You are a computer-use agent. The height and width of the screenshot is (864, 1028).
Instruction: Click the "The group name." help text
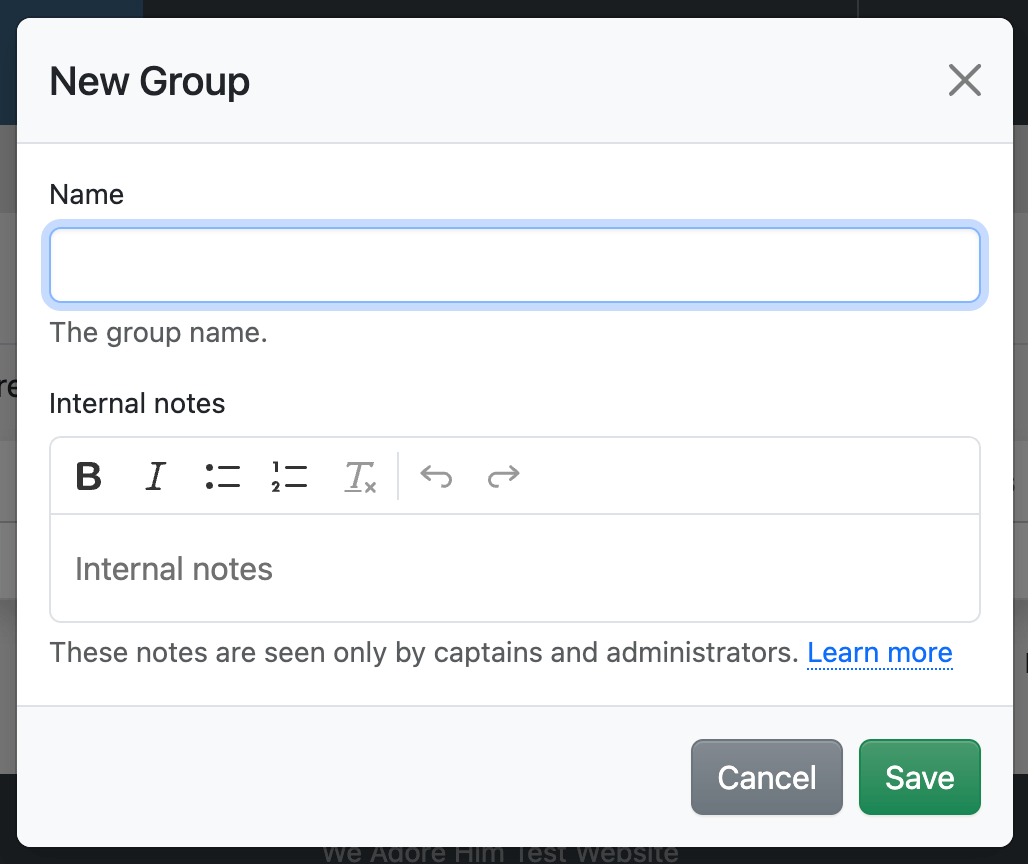coord(159,332)
